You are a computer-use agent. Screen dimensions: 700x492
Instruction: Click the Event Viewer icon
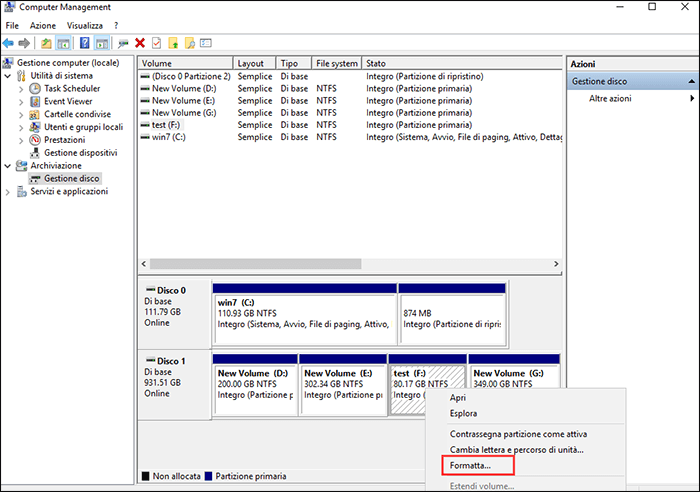coord(35,101)
